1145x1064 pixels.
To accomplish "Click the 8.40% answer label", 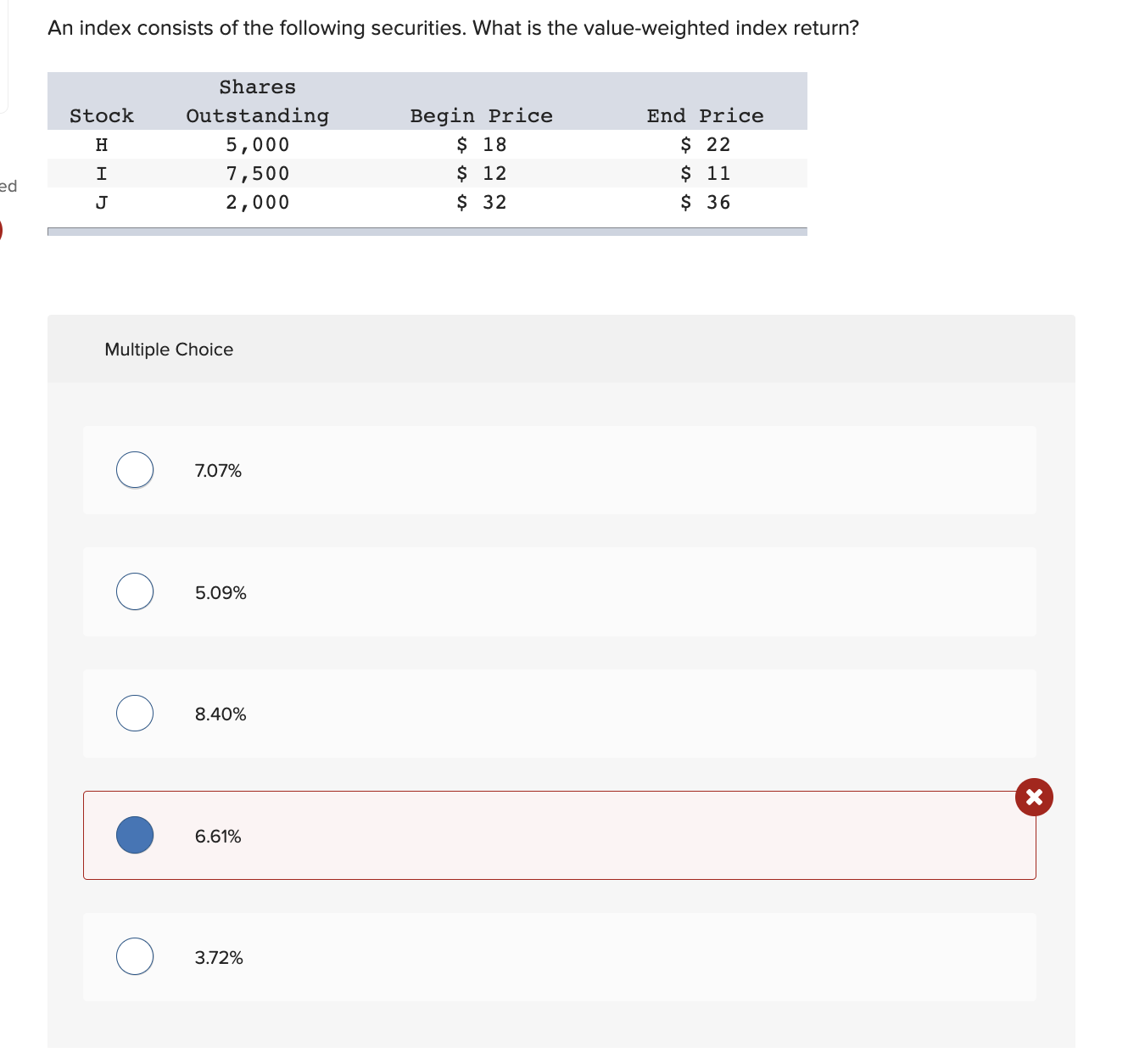I will (221, 714).
